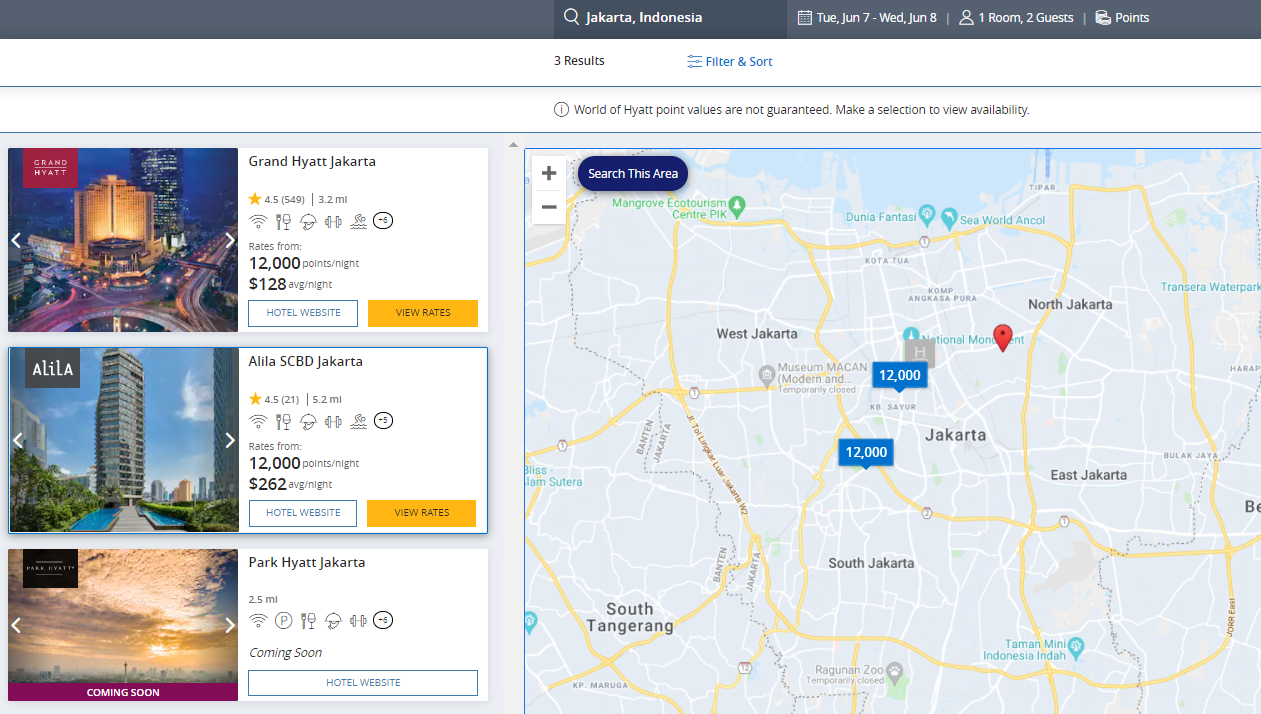The image size is (1261, 714).
Task: Click Alila SCBD Jakarta pool swimmer icon
Action: click(358, 421)
